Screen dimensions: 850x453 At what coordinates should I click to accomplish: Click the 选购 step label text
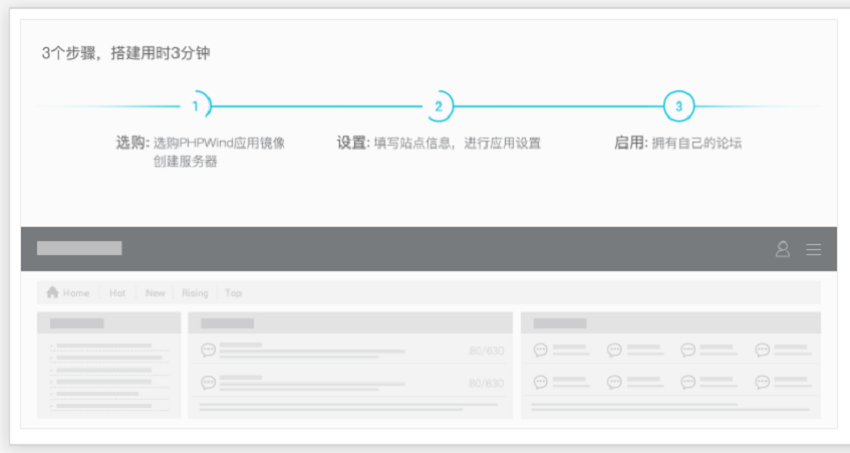[x=132, y=143]
